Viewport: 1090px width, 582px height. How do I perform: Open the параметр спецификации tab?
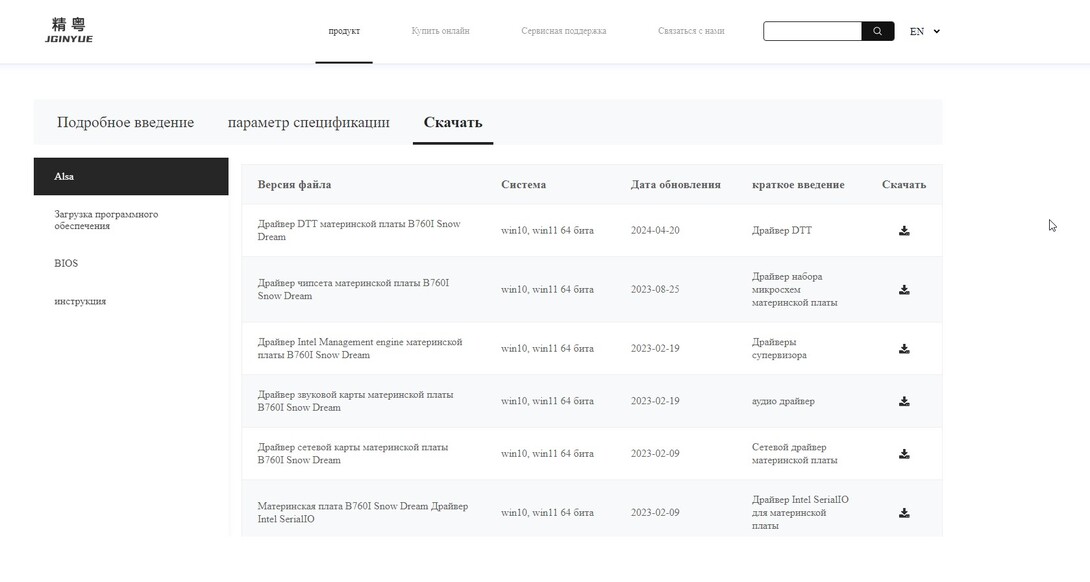point(308,122)
